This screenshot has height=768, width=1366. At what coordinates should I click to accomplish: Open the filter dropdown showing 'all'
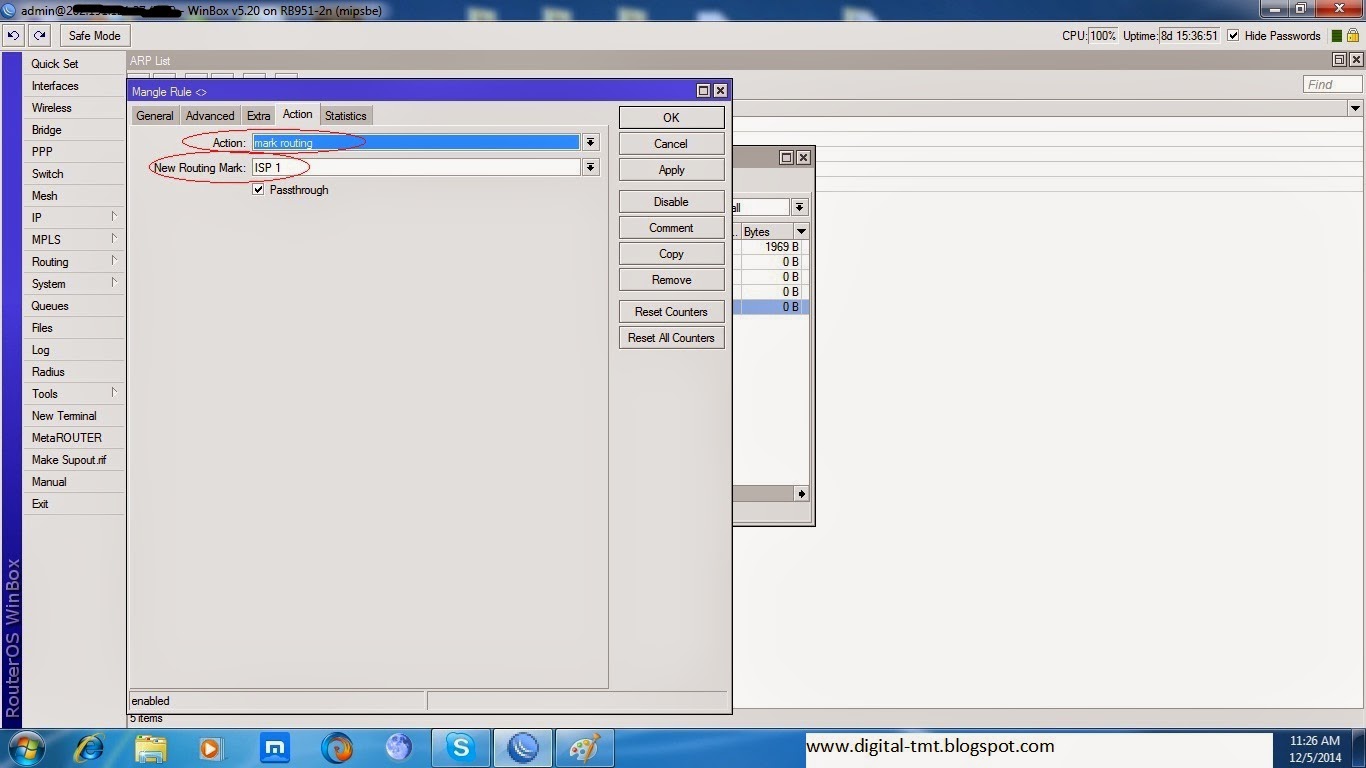coord(799,207)
